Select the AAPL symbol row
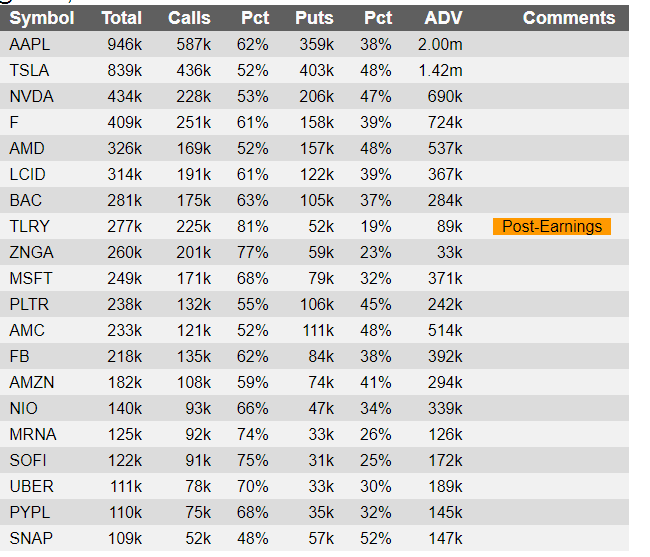The image size is (650, 557). [314, 44]
